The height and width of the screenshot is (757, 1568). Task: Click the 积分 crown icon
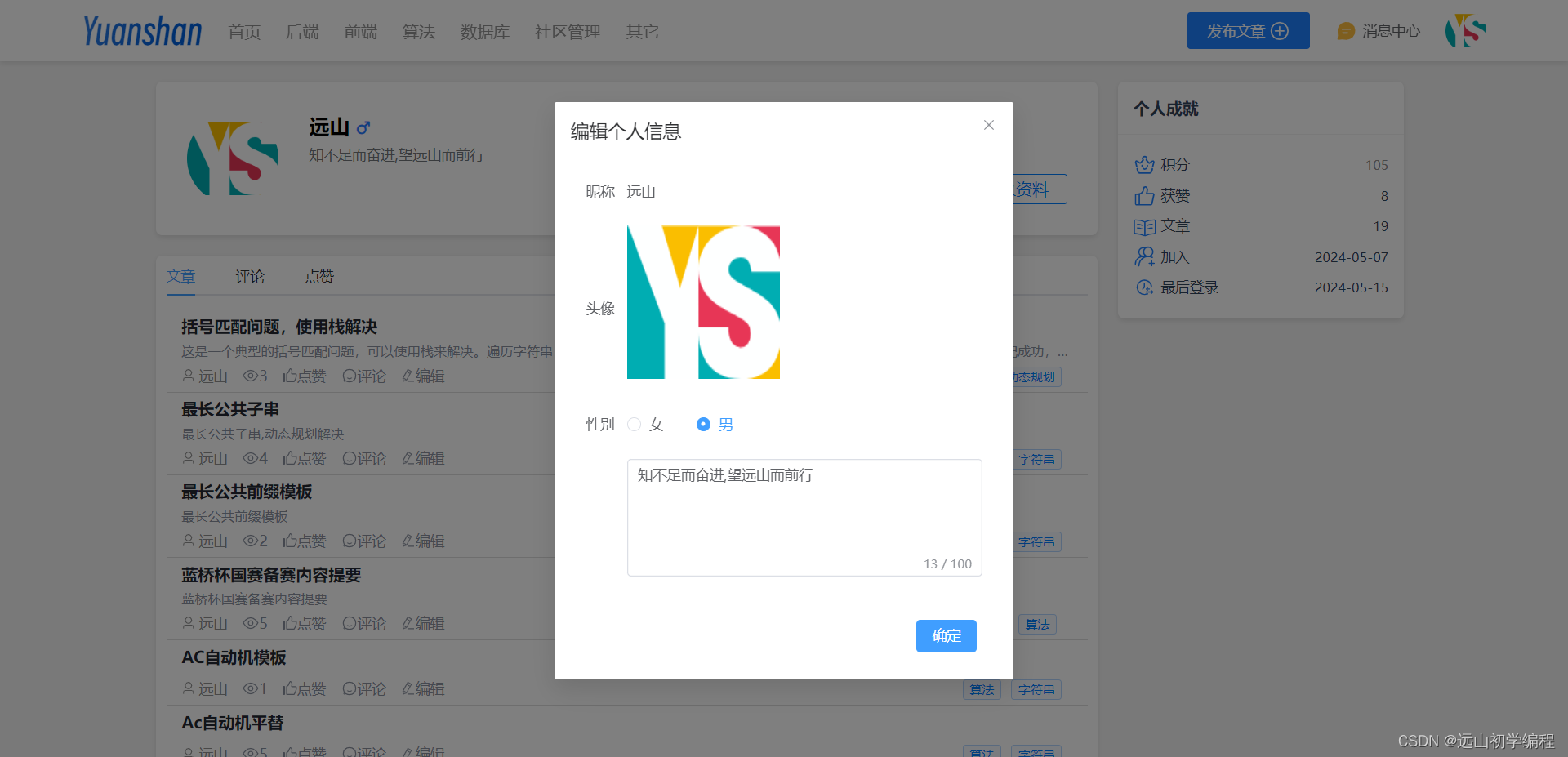pyautogui.click(x=1144, y=165)
